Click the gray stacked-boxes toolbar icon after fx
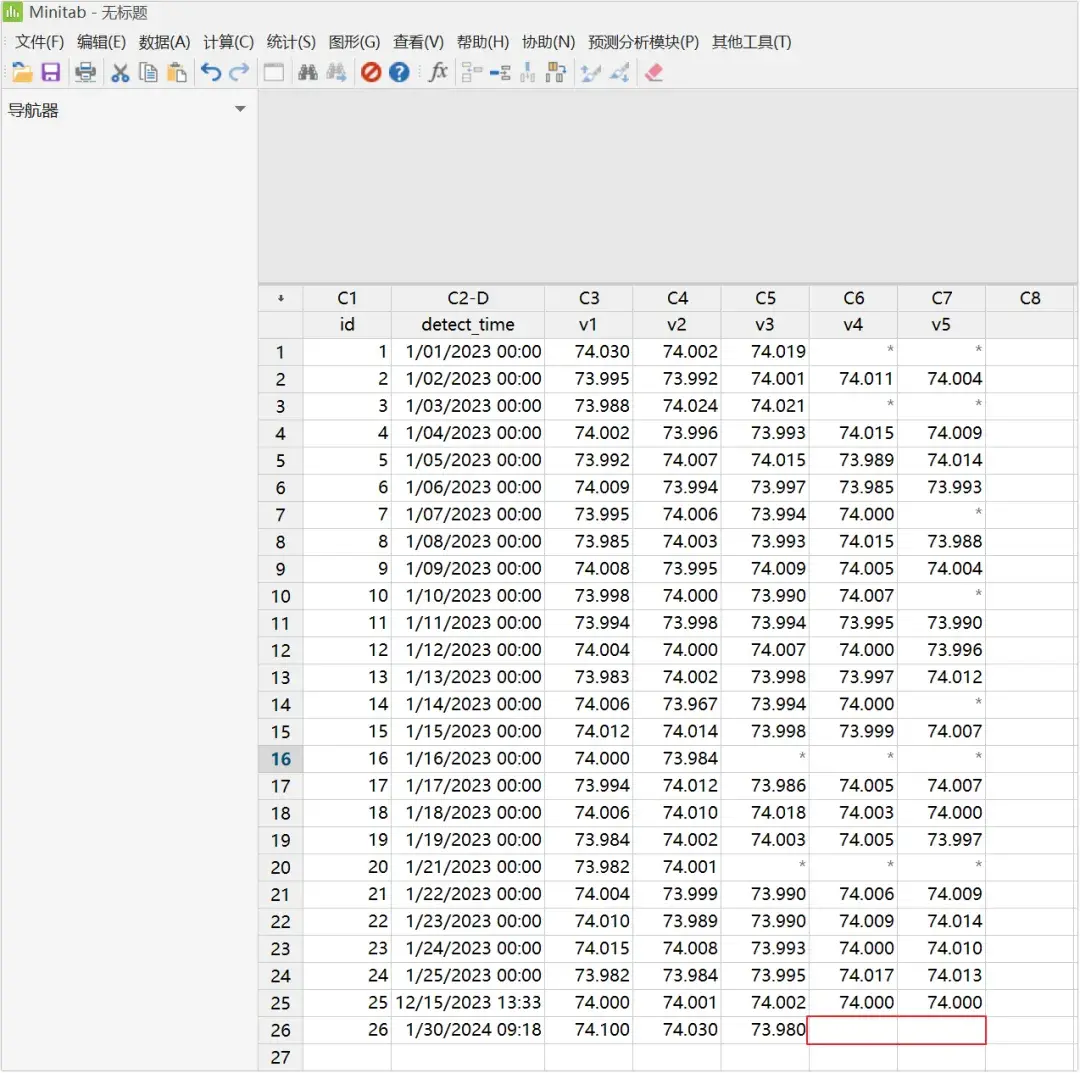Viewport: 1080px width, 1073px height. (x=472, y=72)
